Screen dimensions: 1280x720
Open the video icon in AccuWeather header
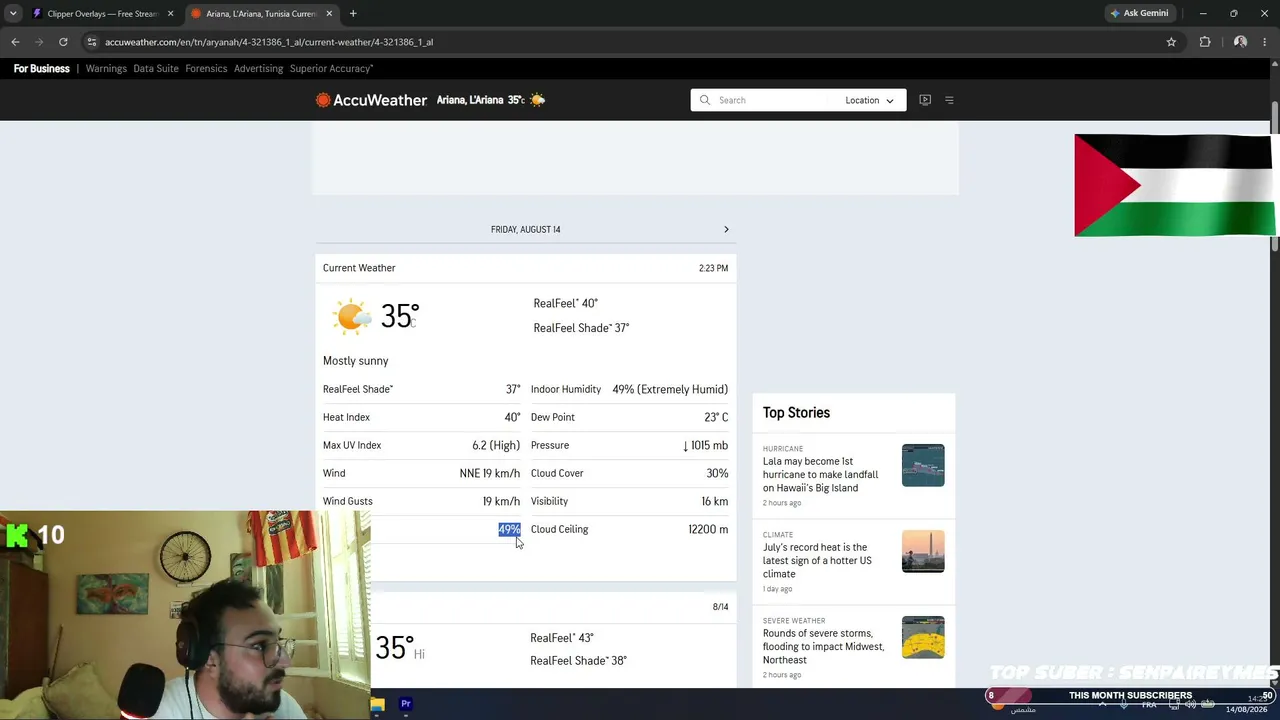click(x=925, y=100)
